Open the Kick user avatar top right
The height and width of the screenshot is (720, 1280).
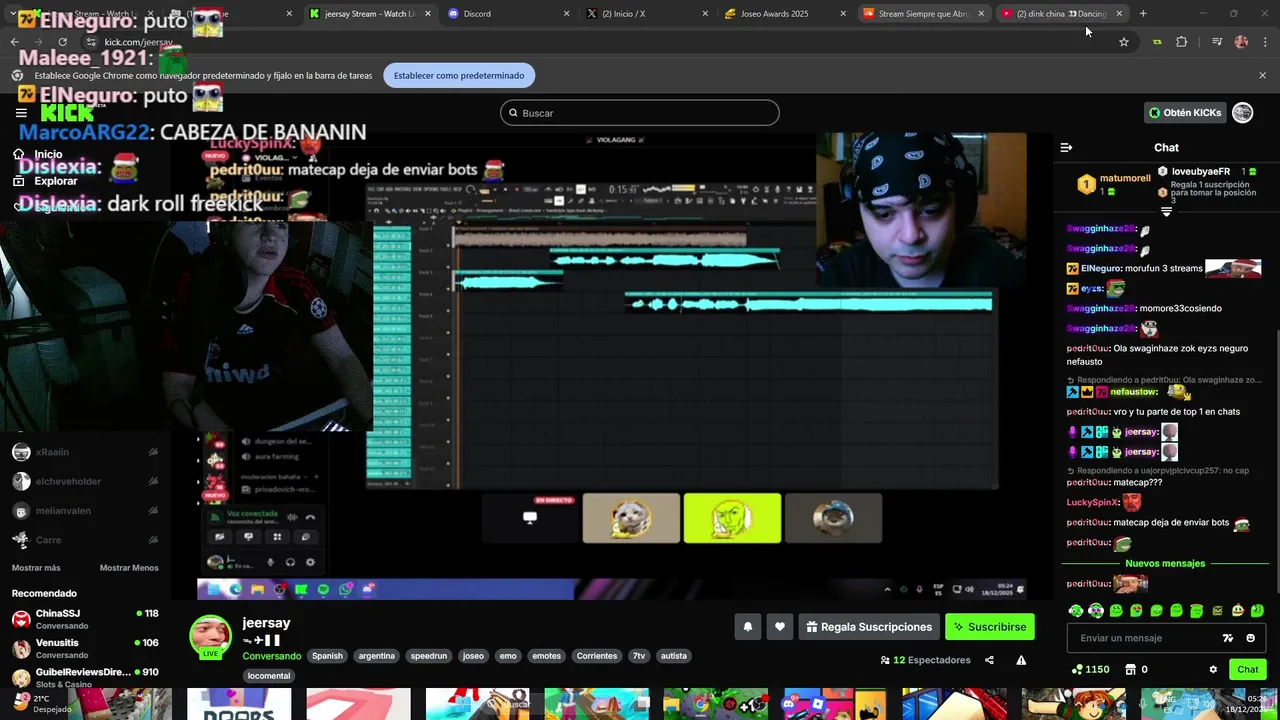click(1242, 113)
